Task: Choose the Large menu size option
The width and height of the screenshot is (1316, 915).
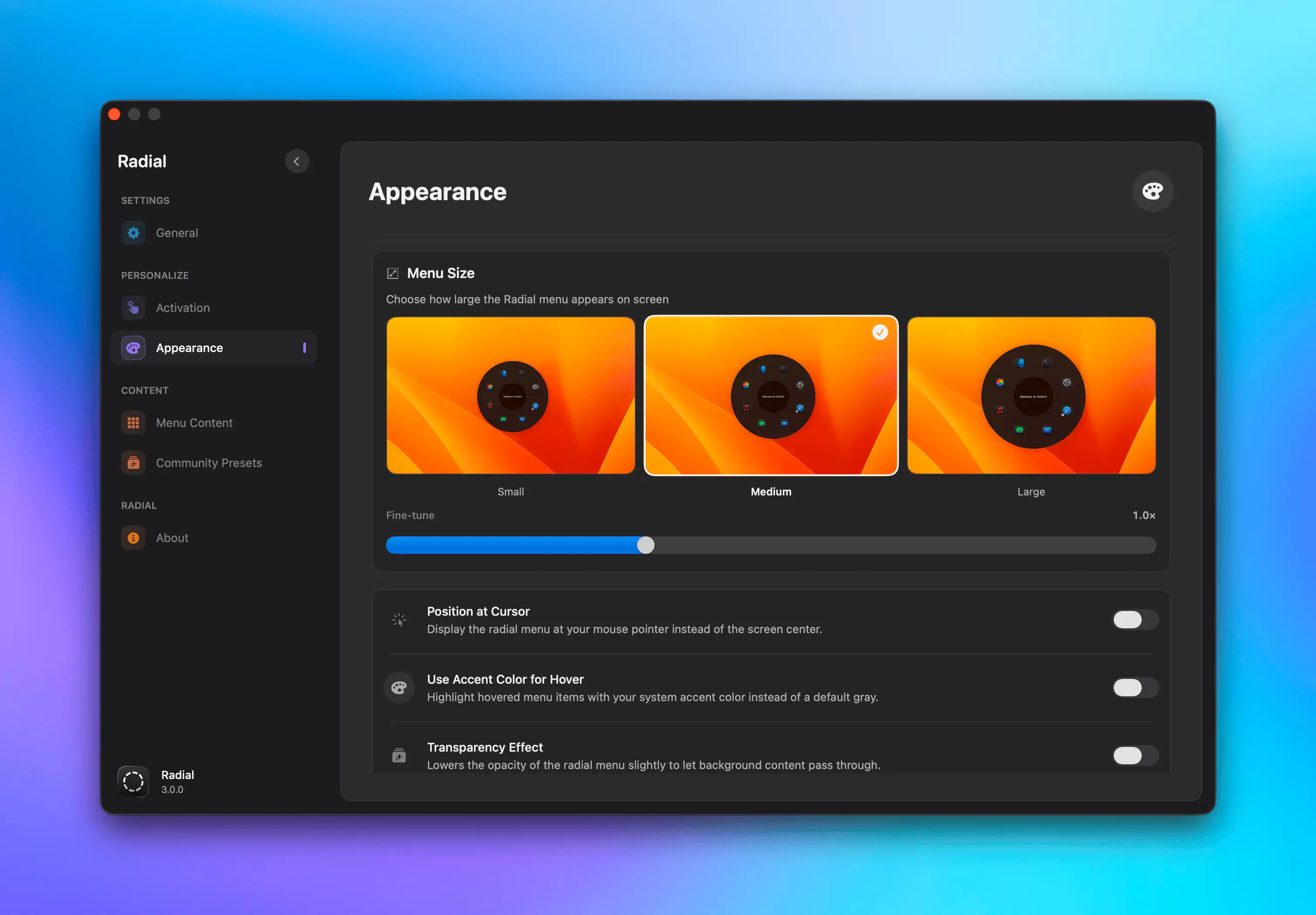Action: [1031, 395]
